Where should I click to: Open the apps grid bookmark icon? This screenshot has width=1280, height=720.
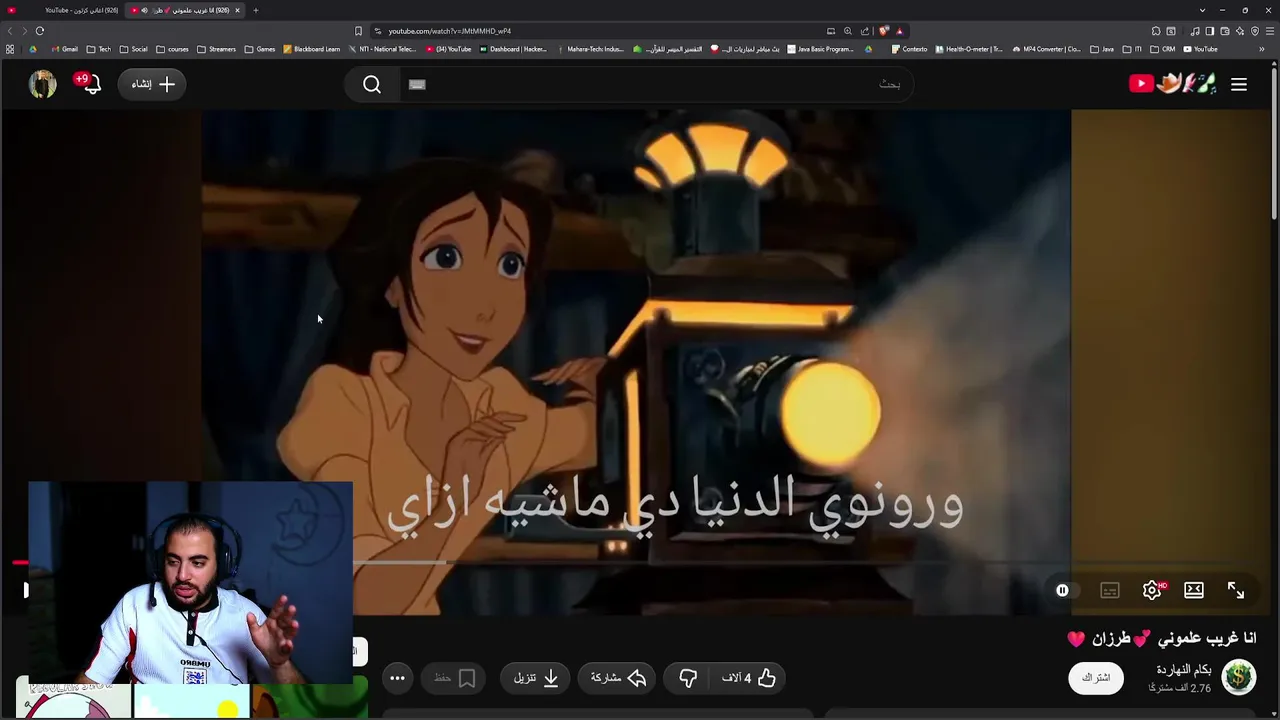click(10, 49)
